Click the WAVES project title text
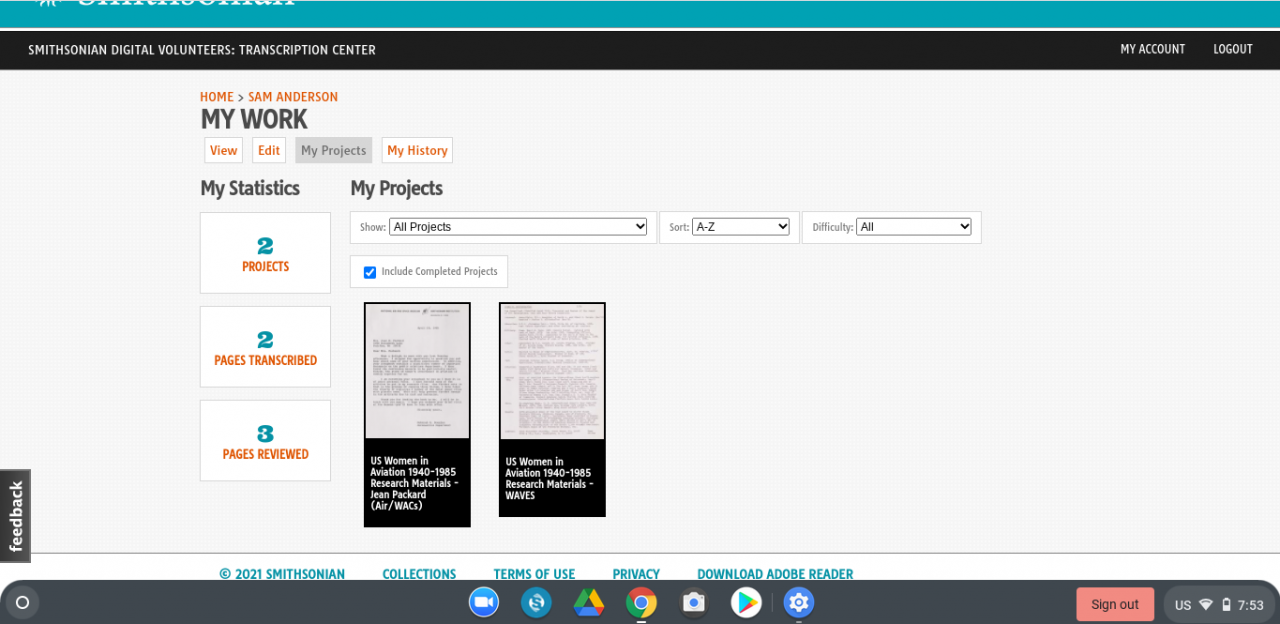The height and width of the screenshot is (624, 1280). [549, 478]
